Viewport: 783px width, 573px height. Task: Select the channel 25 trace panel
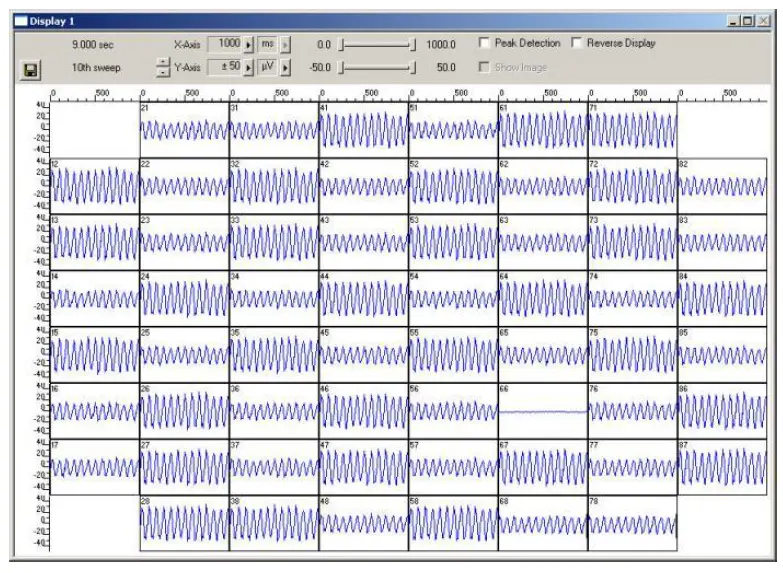click(x=184, y=355)
